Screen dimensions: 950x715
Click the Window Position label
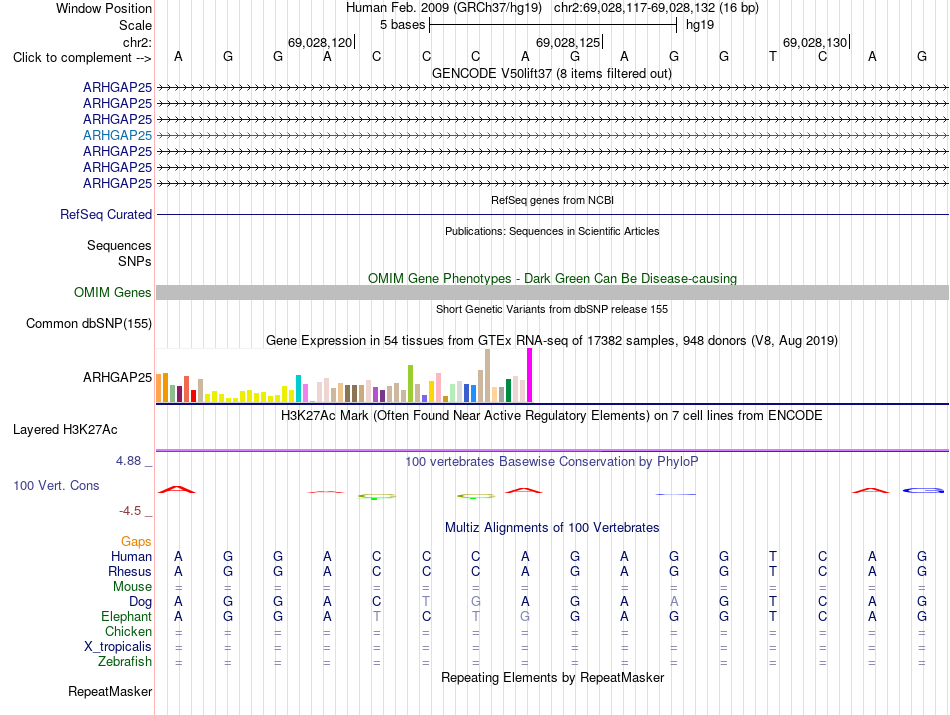[x=104, y=8]
